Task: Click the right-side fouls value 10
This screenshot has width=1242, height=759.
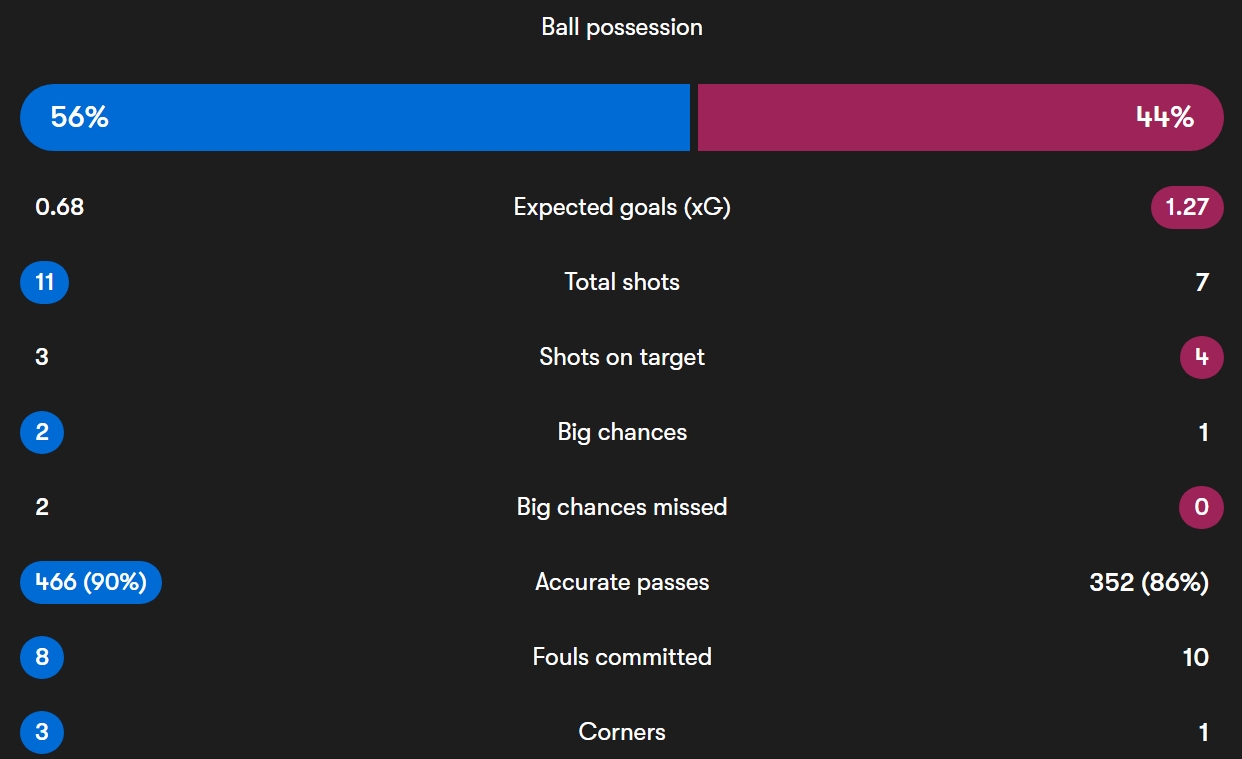Action: (1196, 657)
